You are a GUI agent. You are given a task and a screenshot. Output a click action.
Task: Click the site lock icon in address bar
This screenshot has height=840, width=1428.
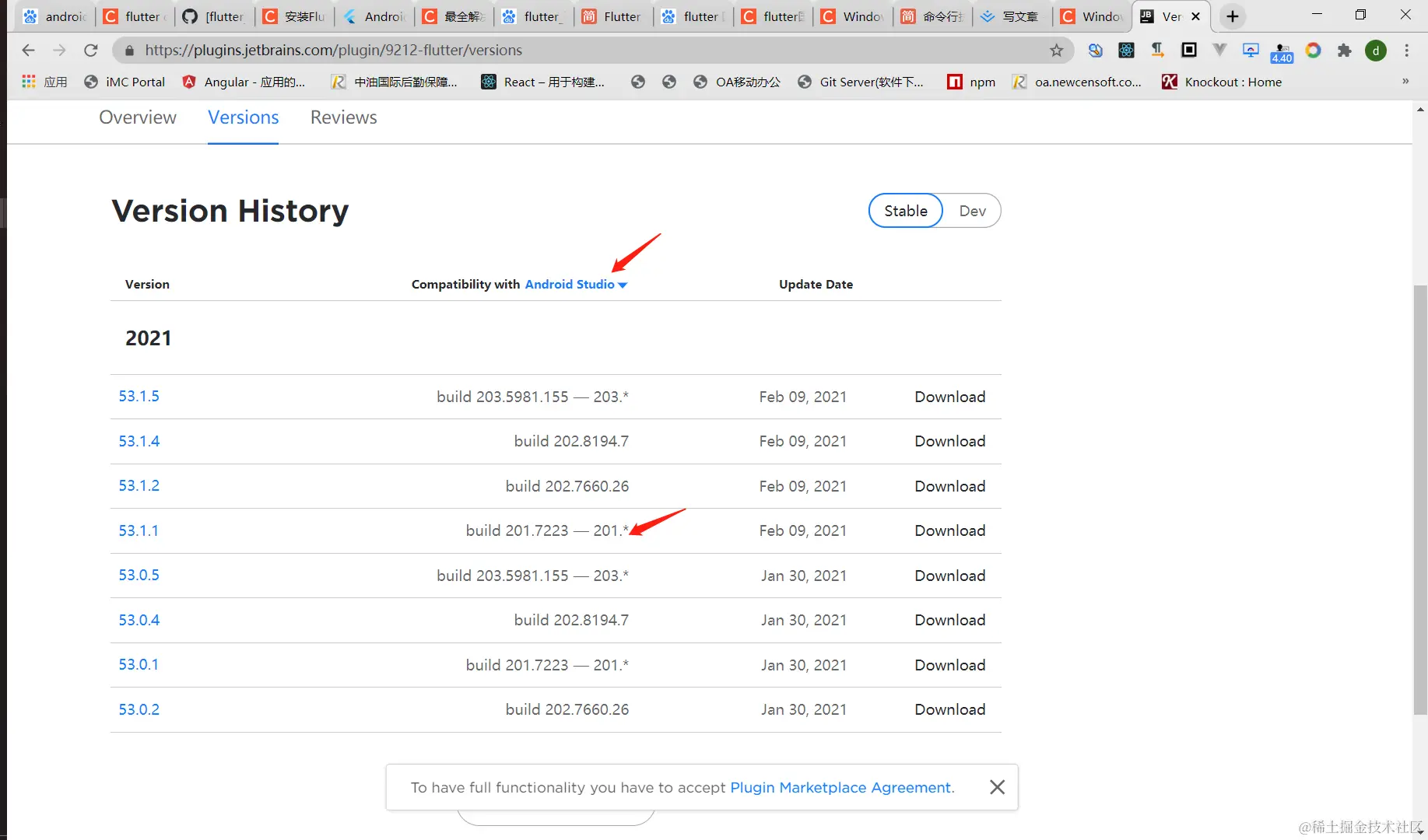(x=129, y=51)
